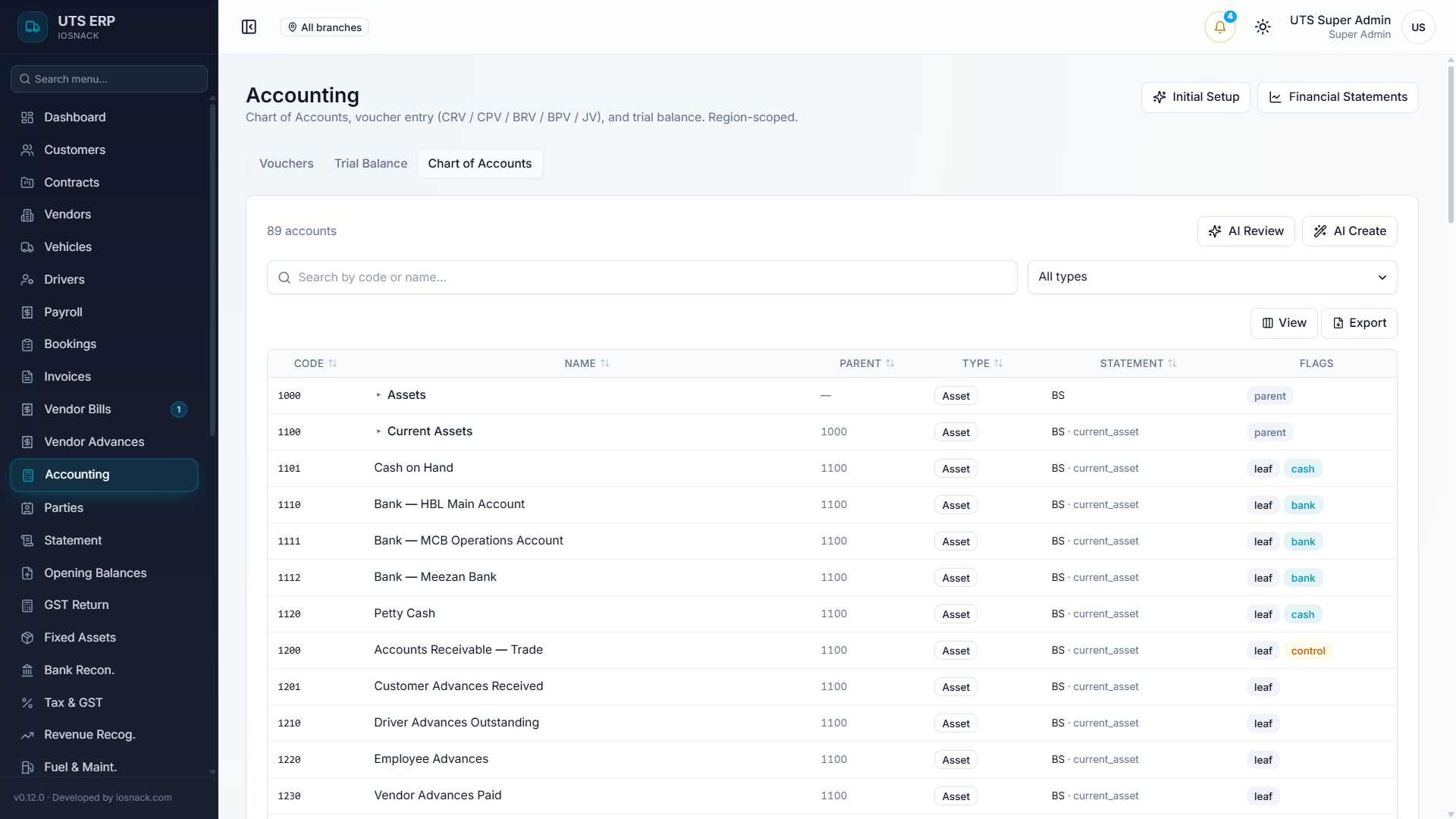Collapse the sidebar panel icon
The image size is (1456, 819).
pyautogui.click(x=249, y=27)
